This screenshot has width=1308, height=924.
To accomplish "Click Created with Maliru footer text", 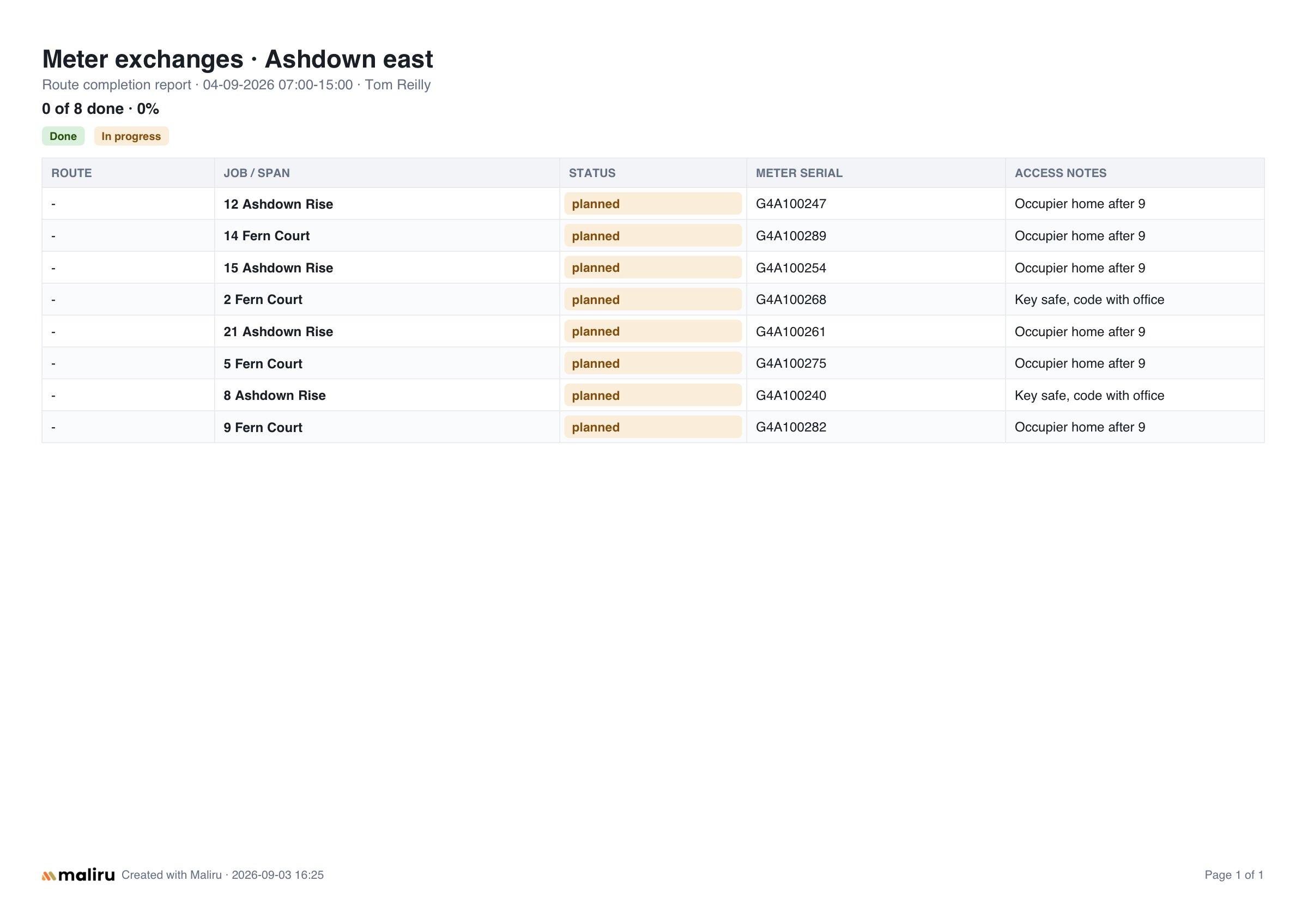I will [222, 875].
